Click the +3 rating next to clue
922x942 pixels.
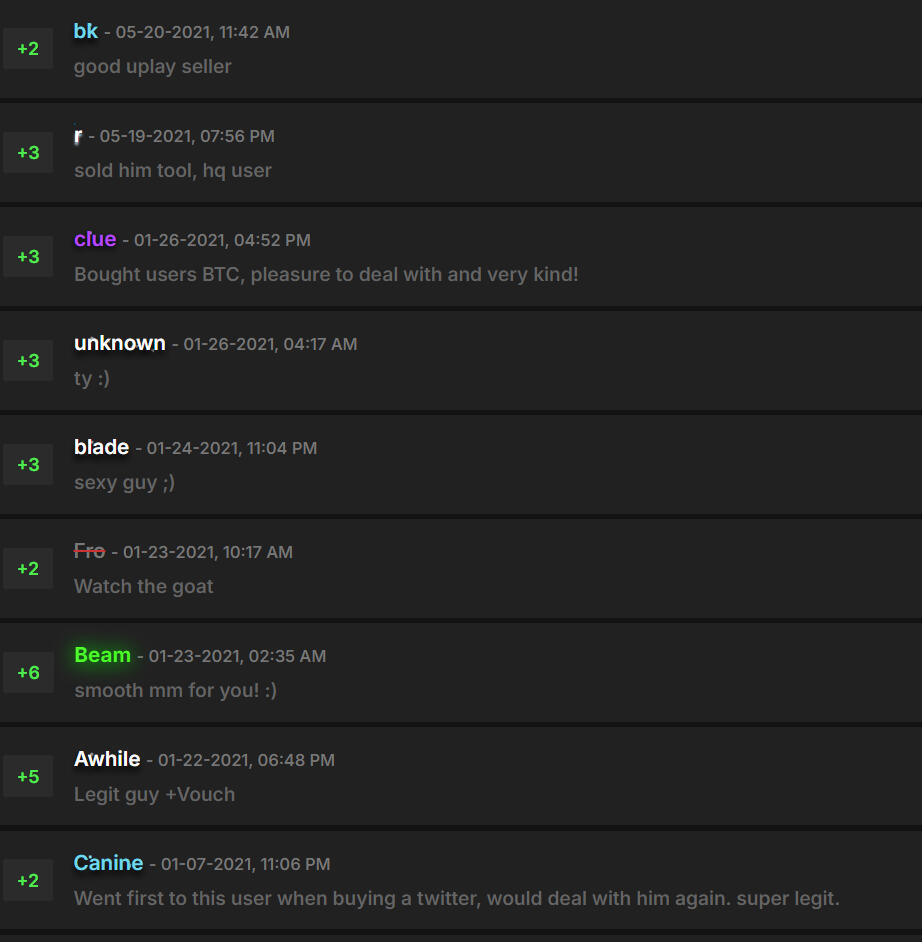pos(28,256)
